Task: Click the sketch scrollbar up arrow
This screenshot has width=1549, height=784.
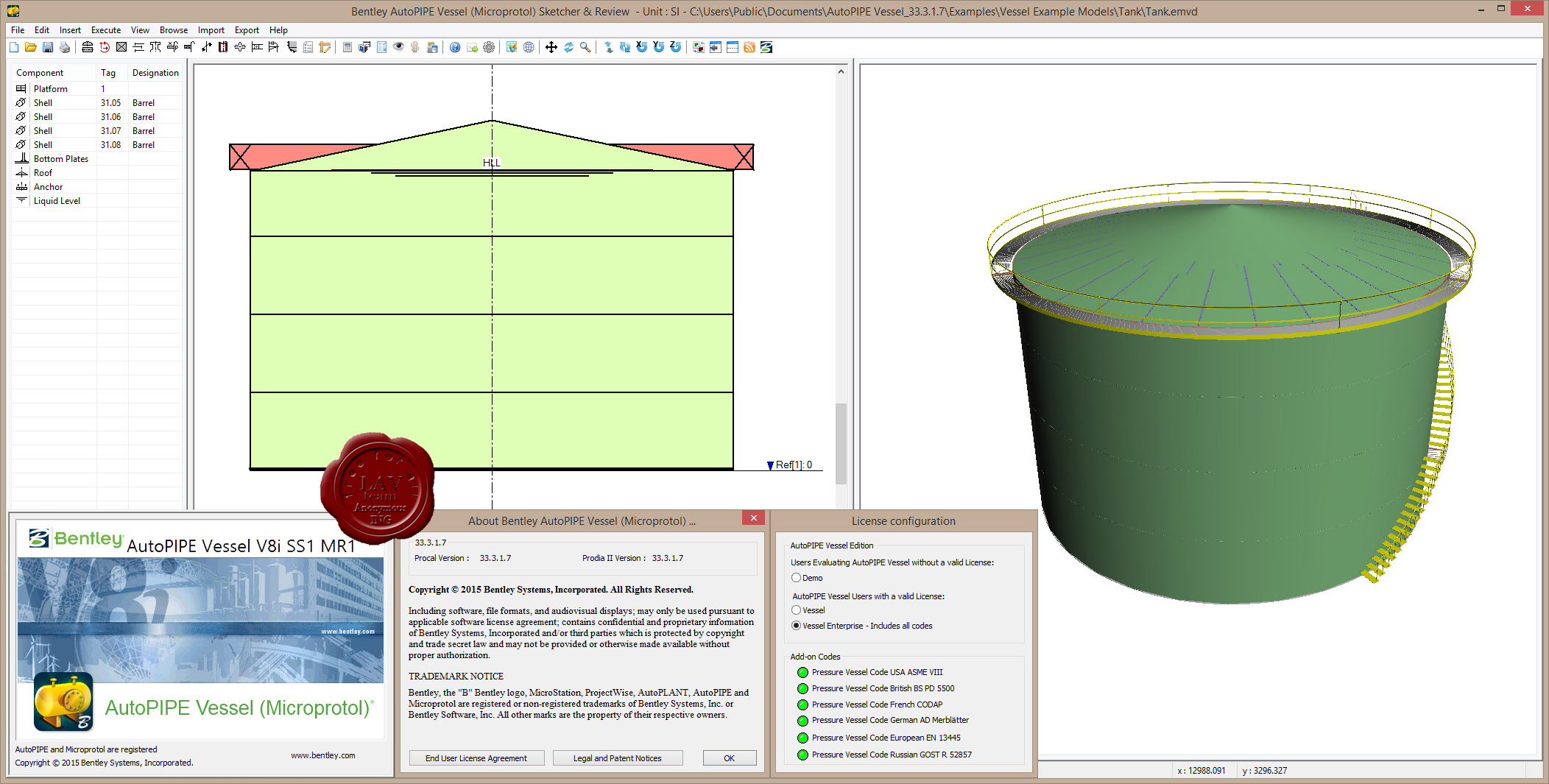Action: click(841, 71)
